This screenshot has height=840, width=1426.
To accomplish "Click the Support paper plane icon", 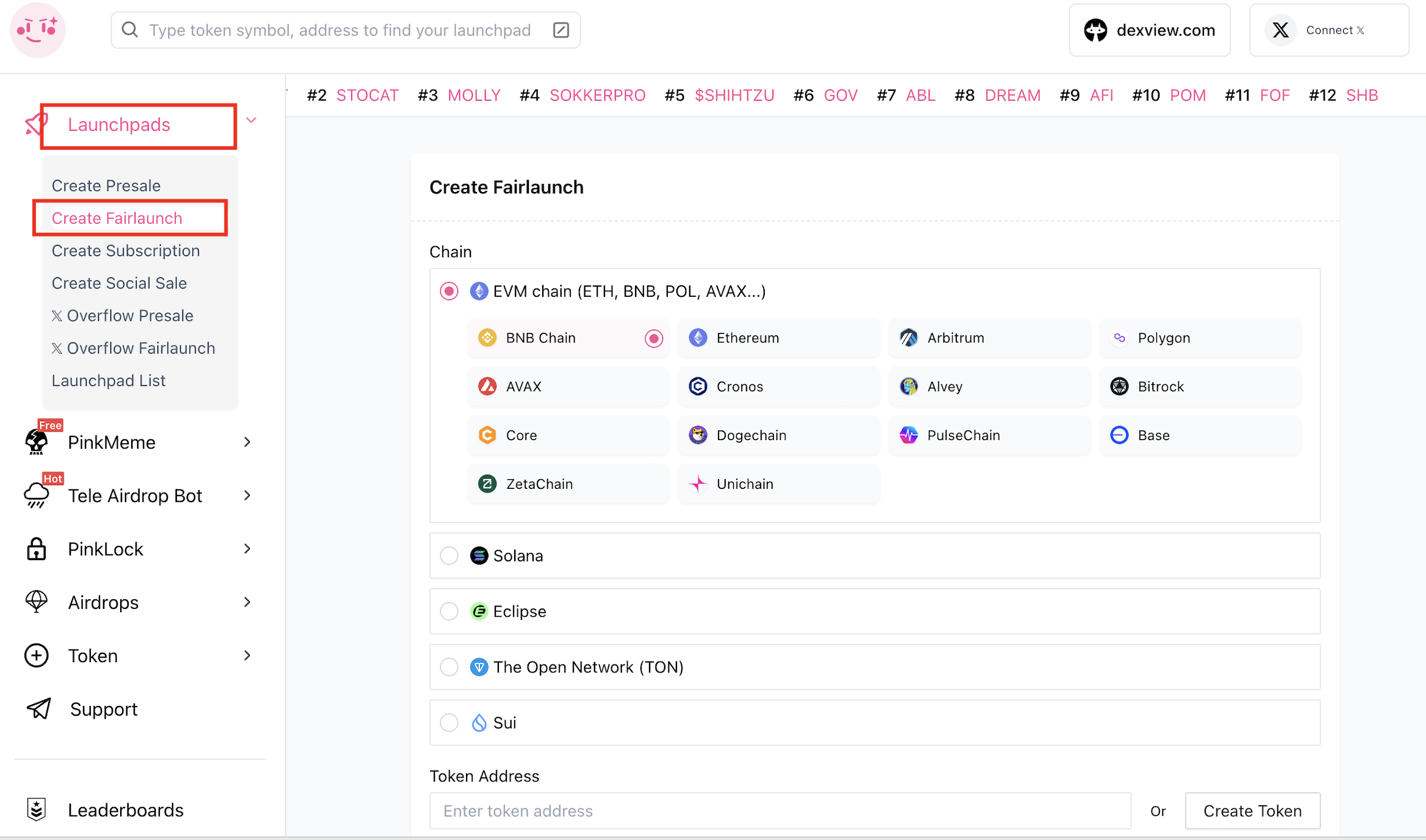I will (x=38, y=708).
